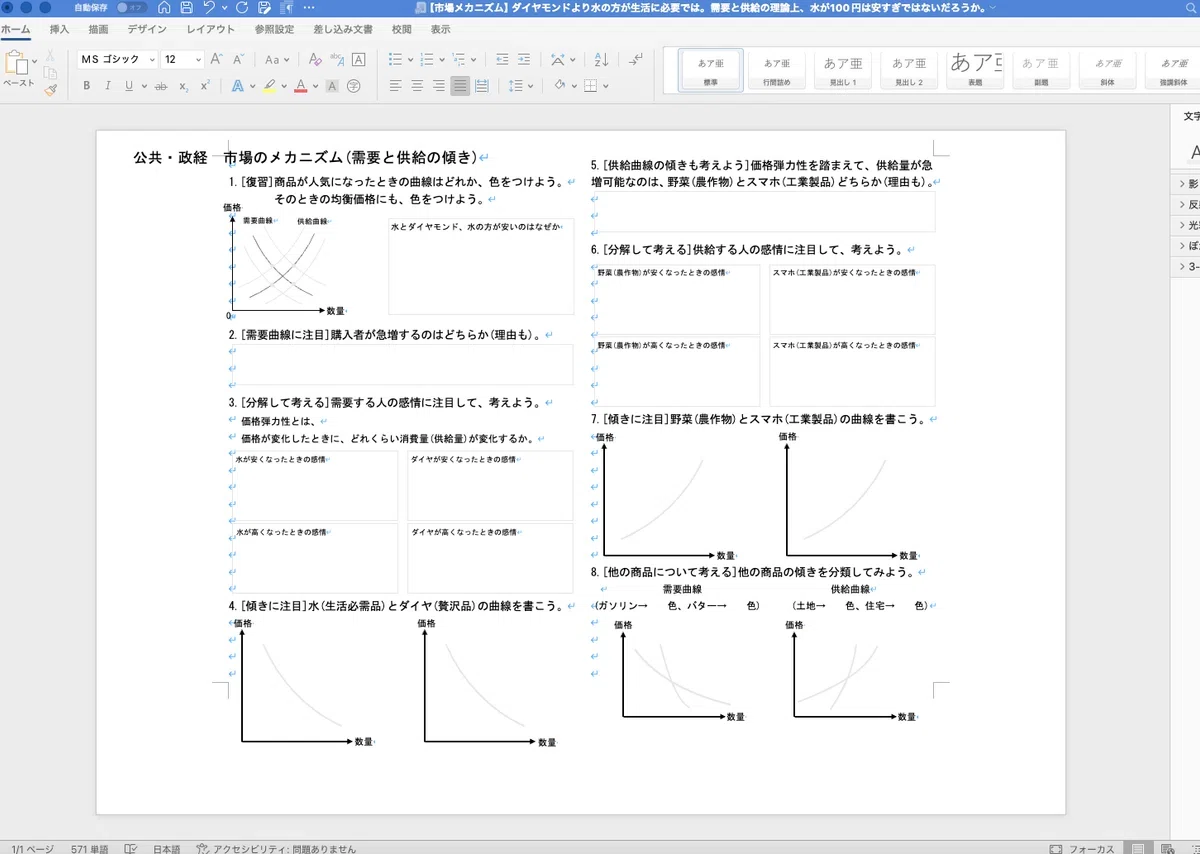Toggle justified text alignment
The width and height of the screenshot is (1200, 854).
click(x=460, y=86)
